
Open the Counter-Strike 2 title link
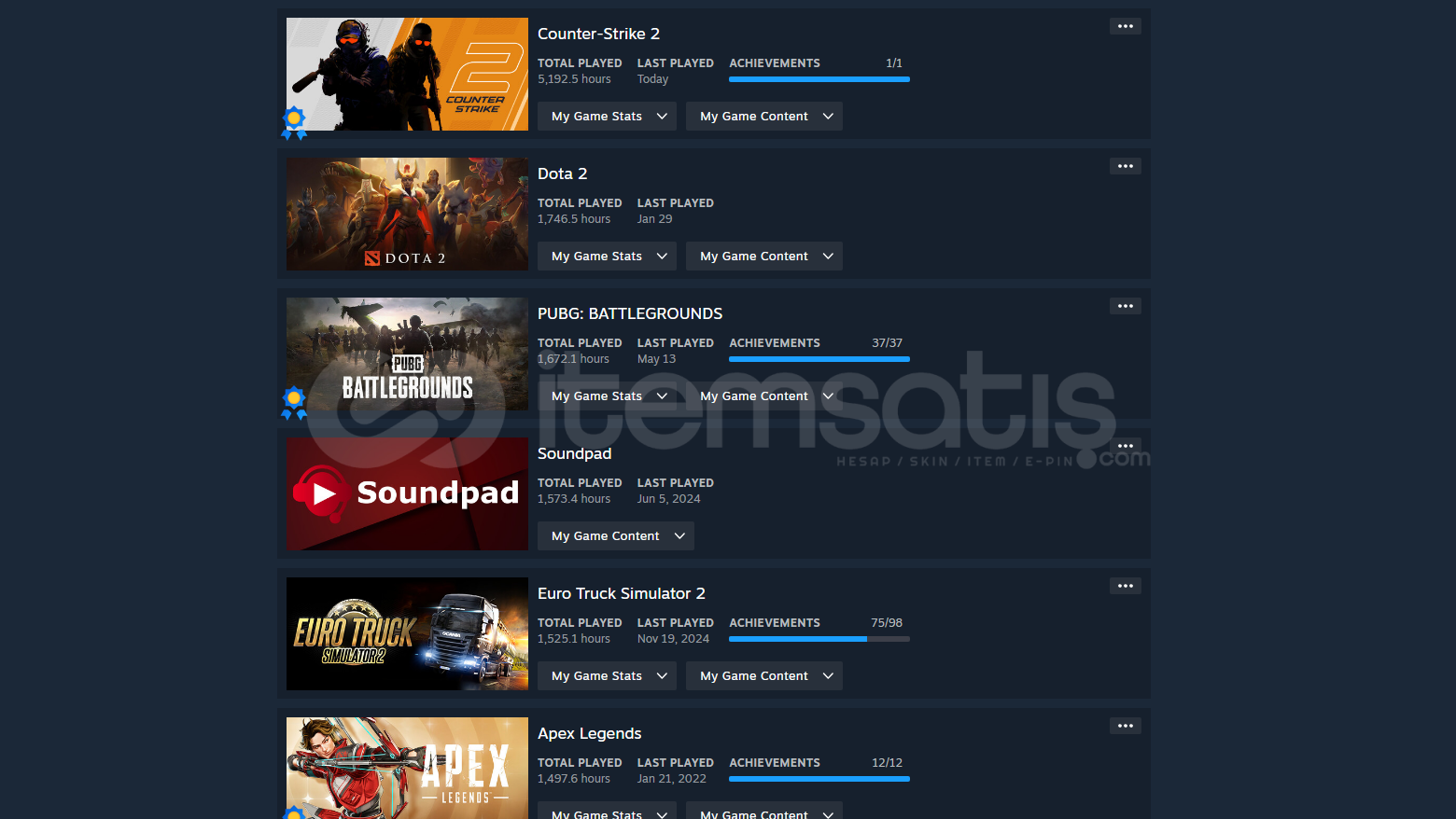[x=598, y=34]
